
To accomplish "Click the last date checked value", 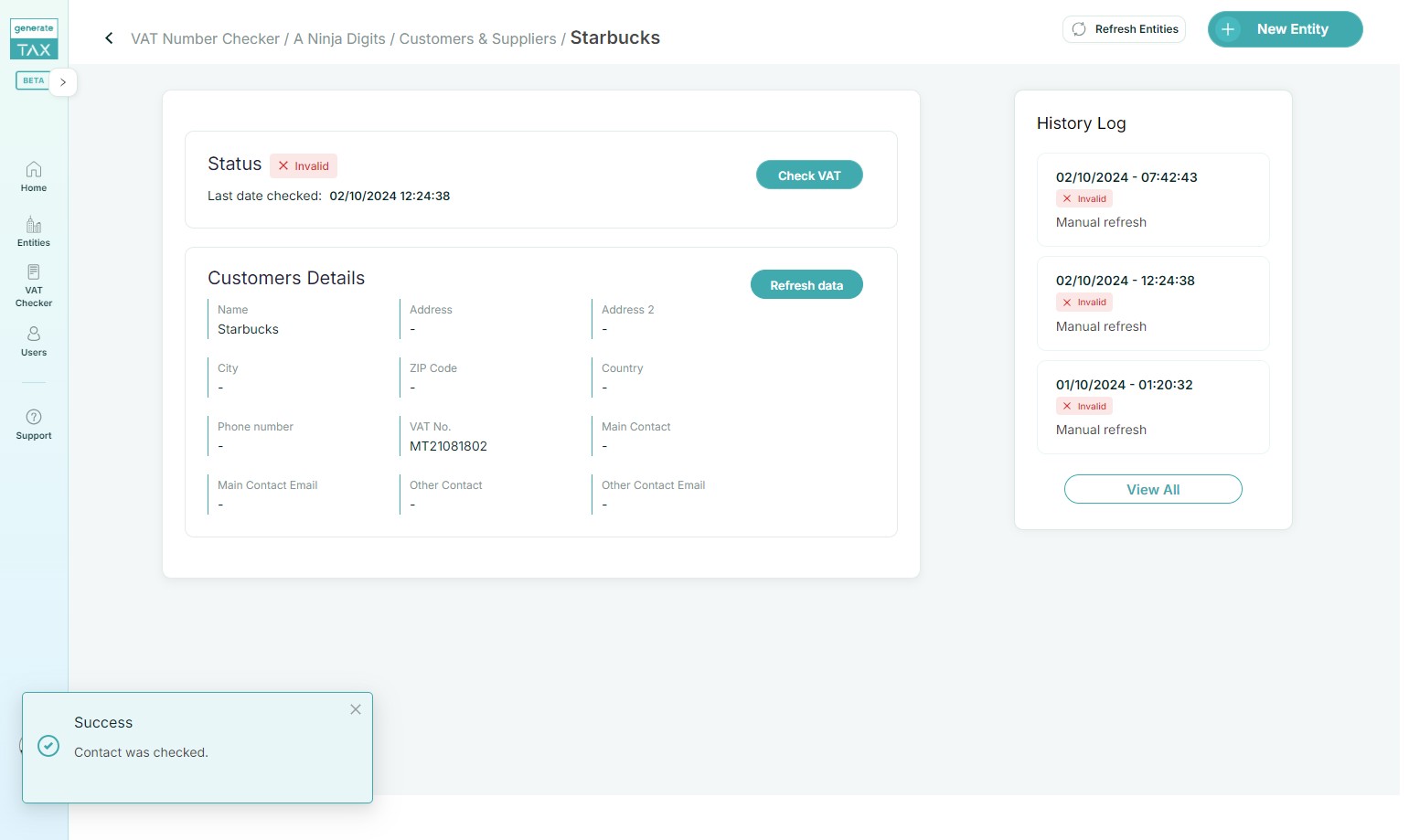I will (390, 196).
